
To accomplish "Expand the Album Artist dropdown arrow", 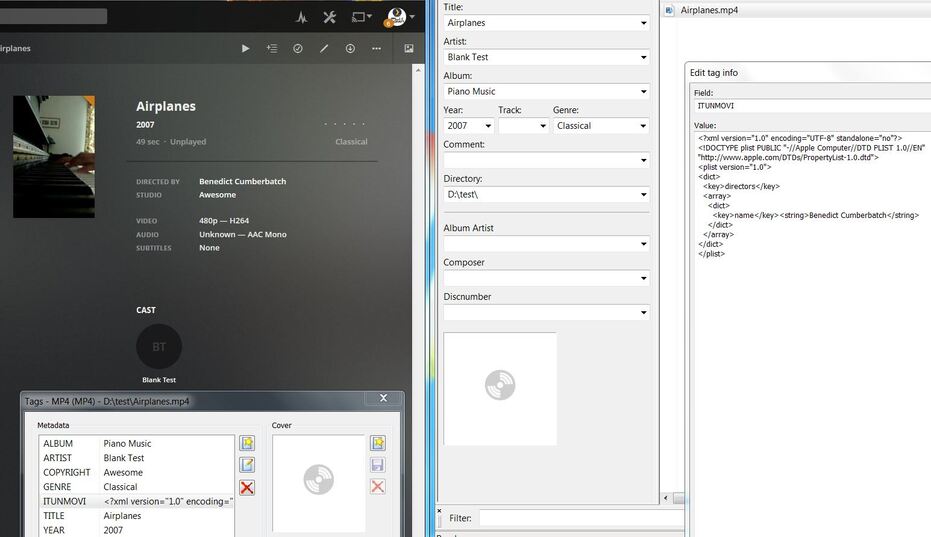I will [x=644, y=244].
